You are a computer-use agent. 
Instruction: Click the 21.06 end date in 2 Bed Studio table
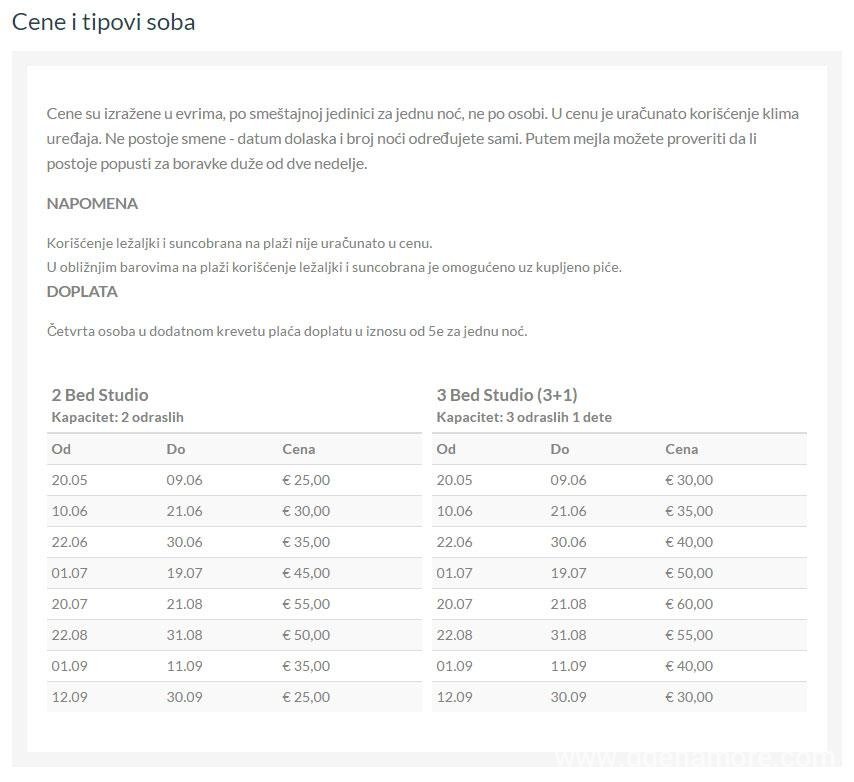click(184, 511)
